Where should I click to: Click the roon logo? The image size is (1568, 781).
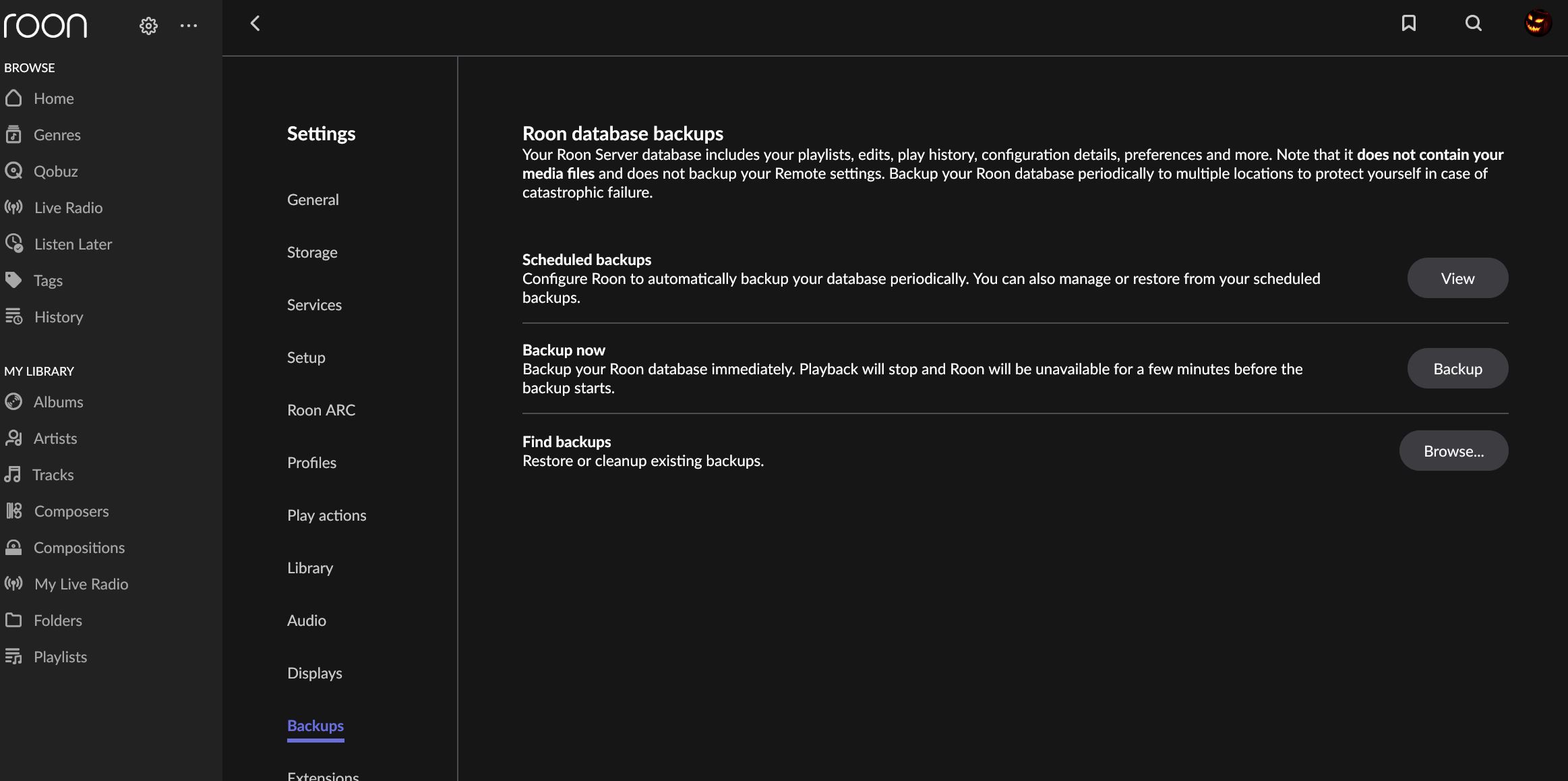coord(45,26)
